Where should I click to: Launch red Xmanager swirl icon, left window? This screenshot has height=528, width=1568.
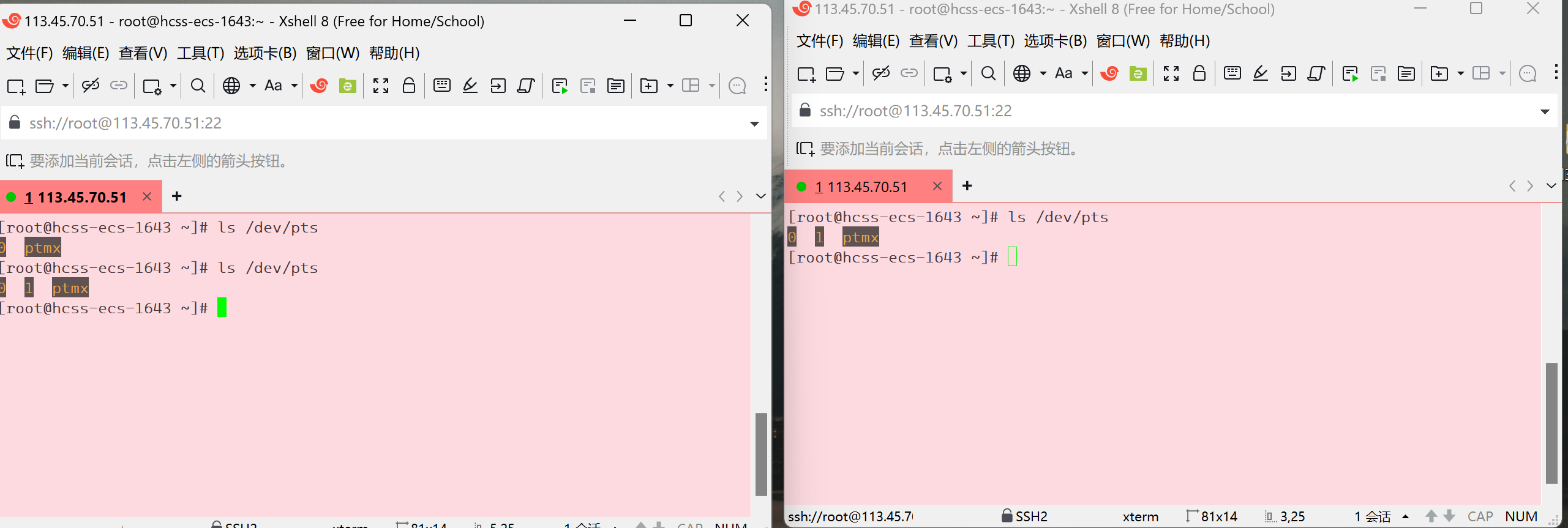pos(319,86)
